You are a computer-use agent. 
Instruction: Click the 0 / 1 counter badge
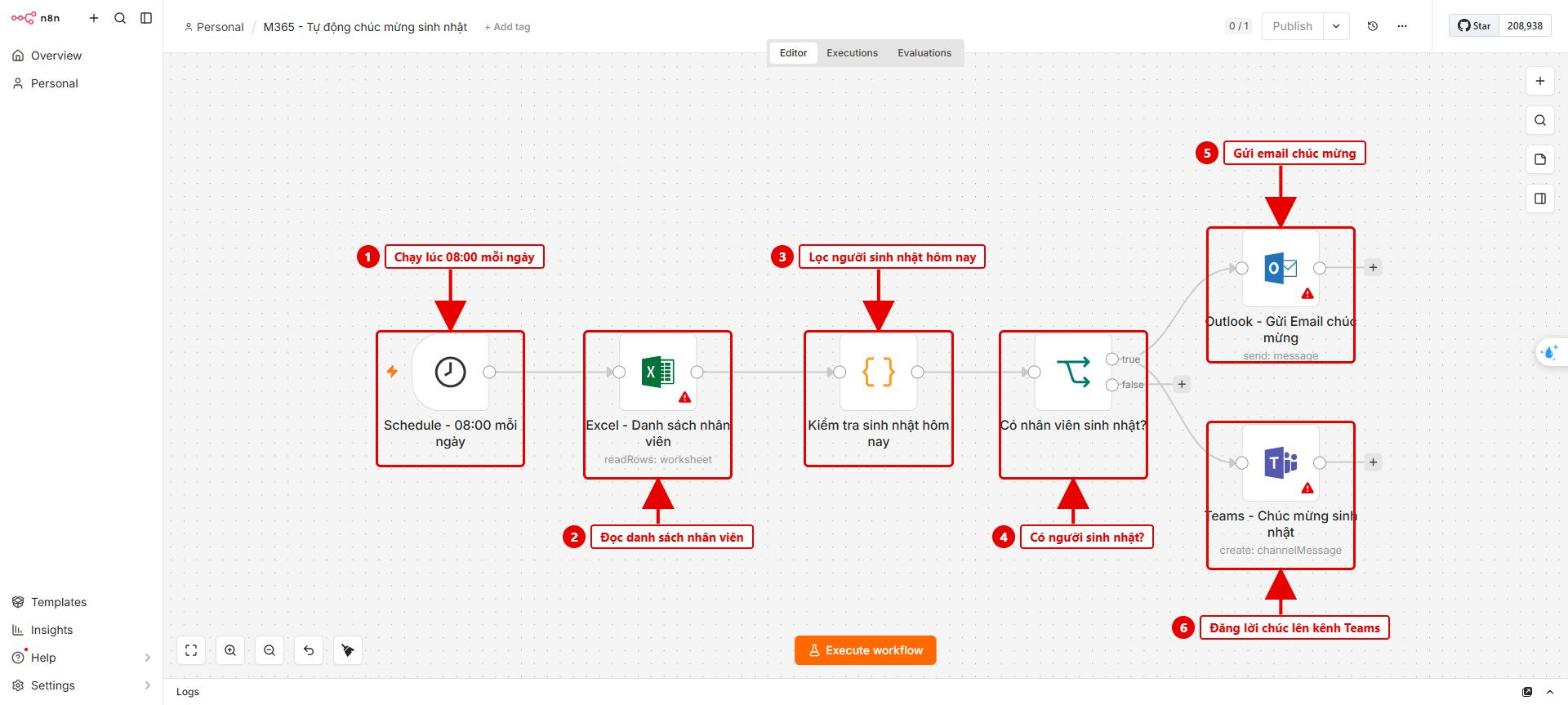[x=1238, y=26]
